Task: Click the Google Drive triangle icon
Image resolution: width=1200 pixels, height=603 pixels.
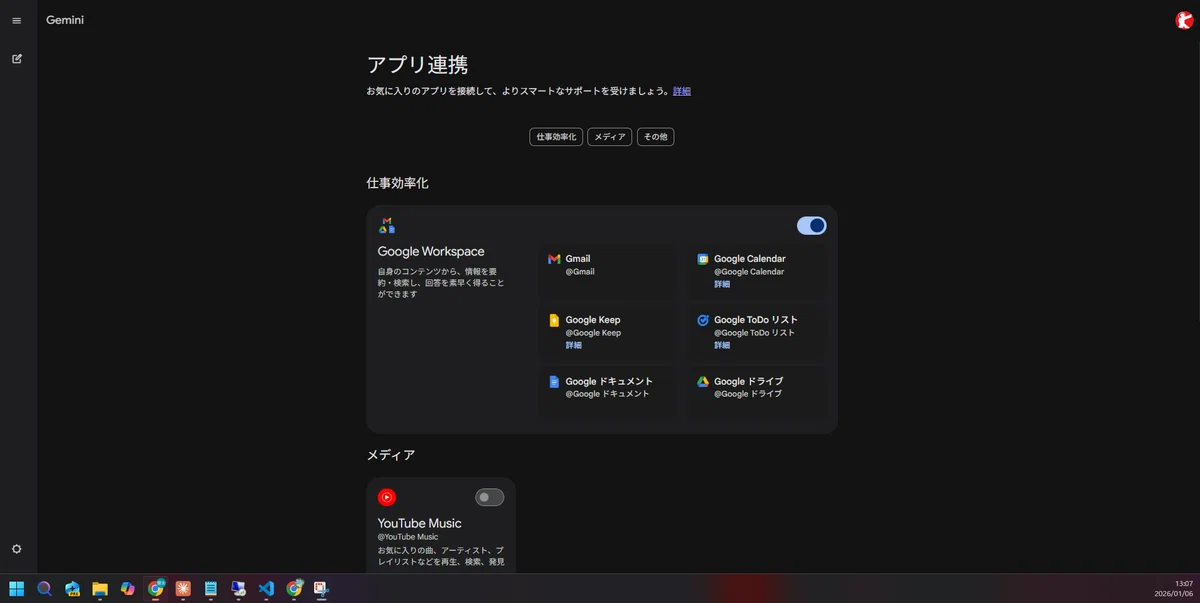Action: (x=703, y=381)
